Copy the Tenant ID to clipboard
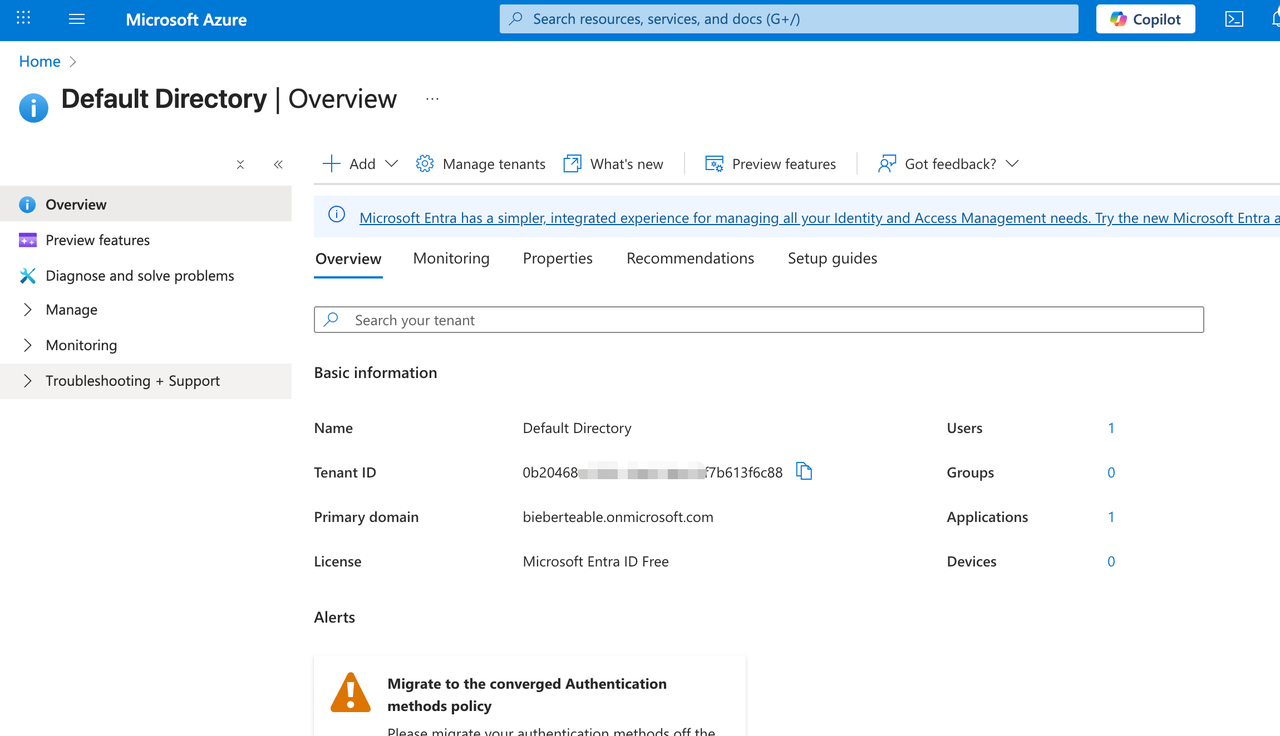 click(x=804, y=471)
